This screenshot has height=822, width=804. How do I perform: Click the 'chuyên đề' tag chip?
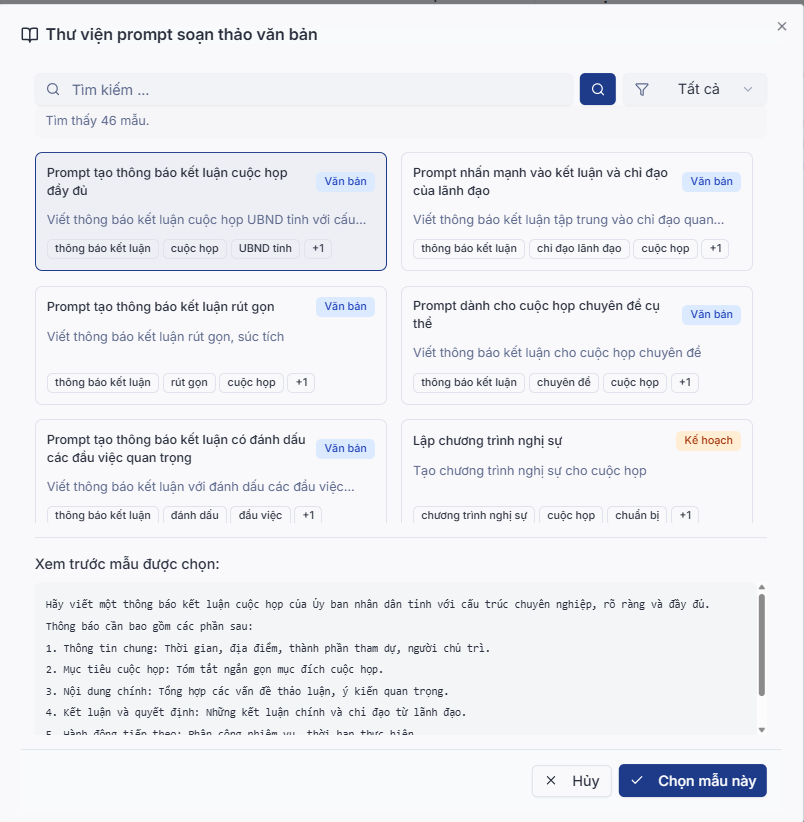564,382
